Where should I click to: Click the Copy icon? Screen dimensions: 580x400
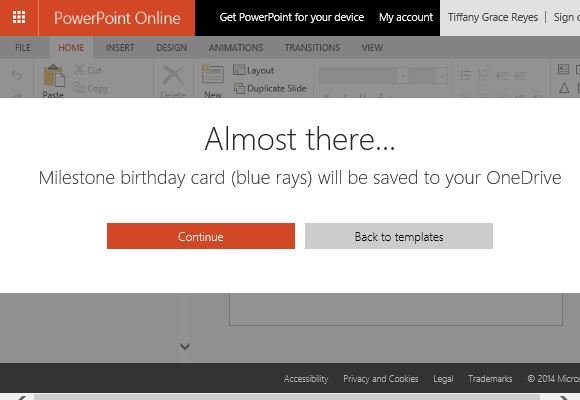click(x=79, y=88)
